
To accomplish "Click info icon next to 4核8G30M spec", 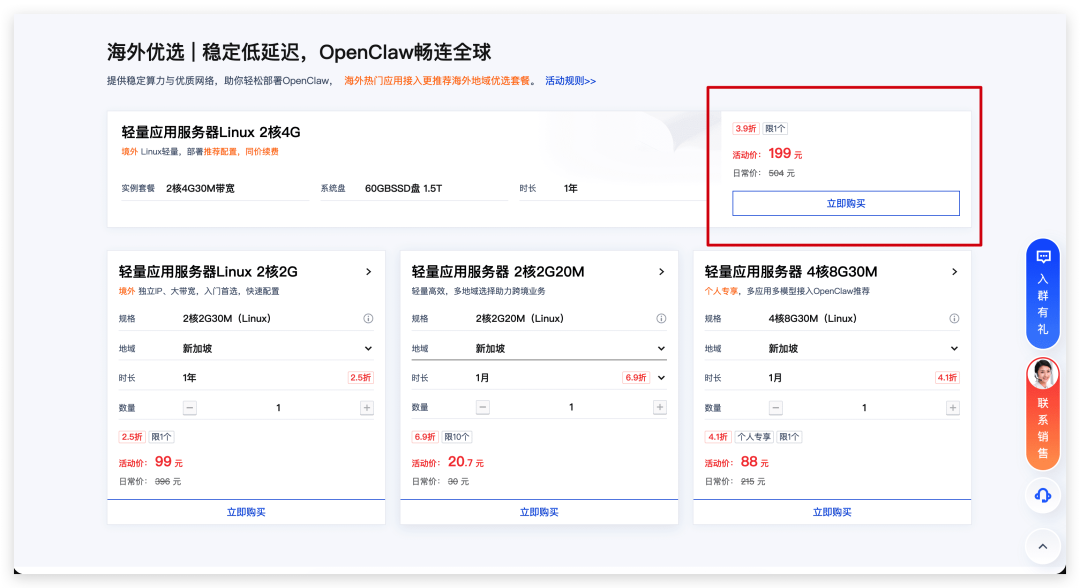I will pyautogui.click(x=953, y=318).
